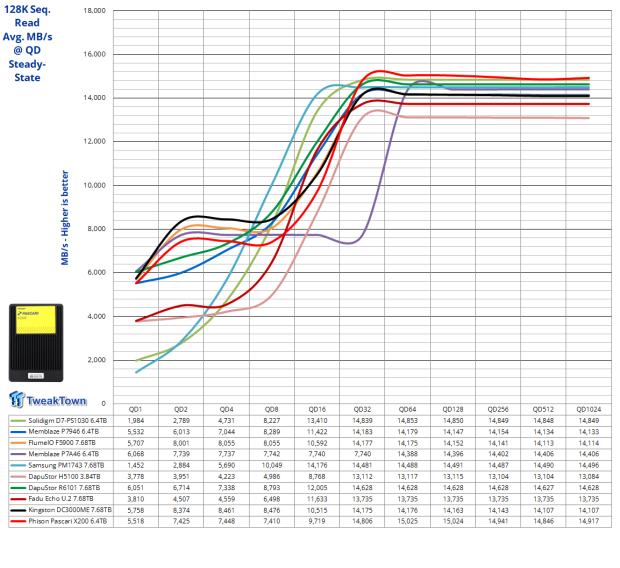
Task: Select the 'Memblaze P7946 6.4TB' row label
Action: click(64, 432)
